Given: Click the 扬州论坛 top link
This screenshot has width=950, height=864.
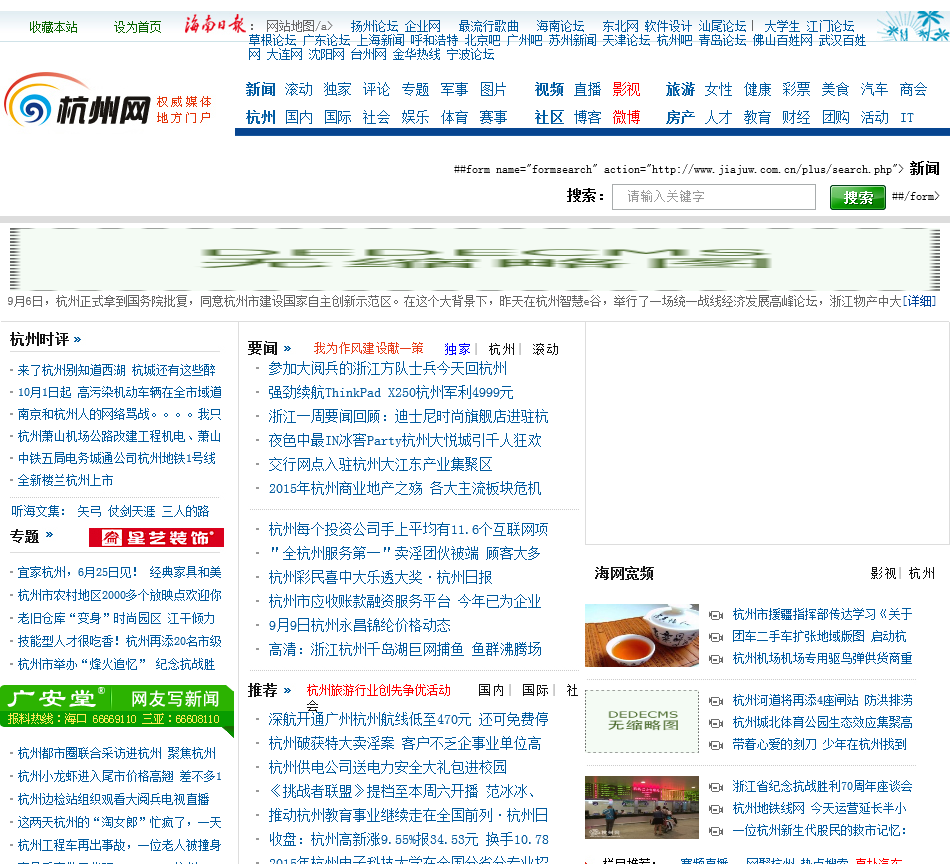Looking at the screenshot, I should tap(374, 27).
